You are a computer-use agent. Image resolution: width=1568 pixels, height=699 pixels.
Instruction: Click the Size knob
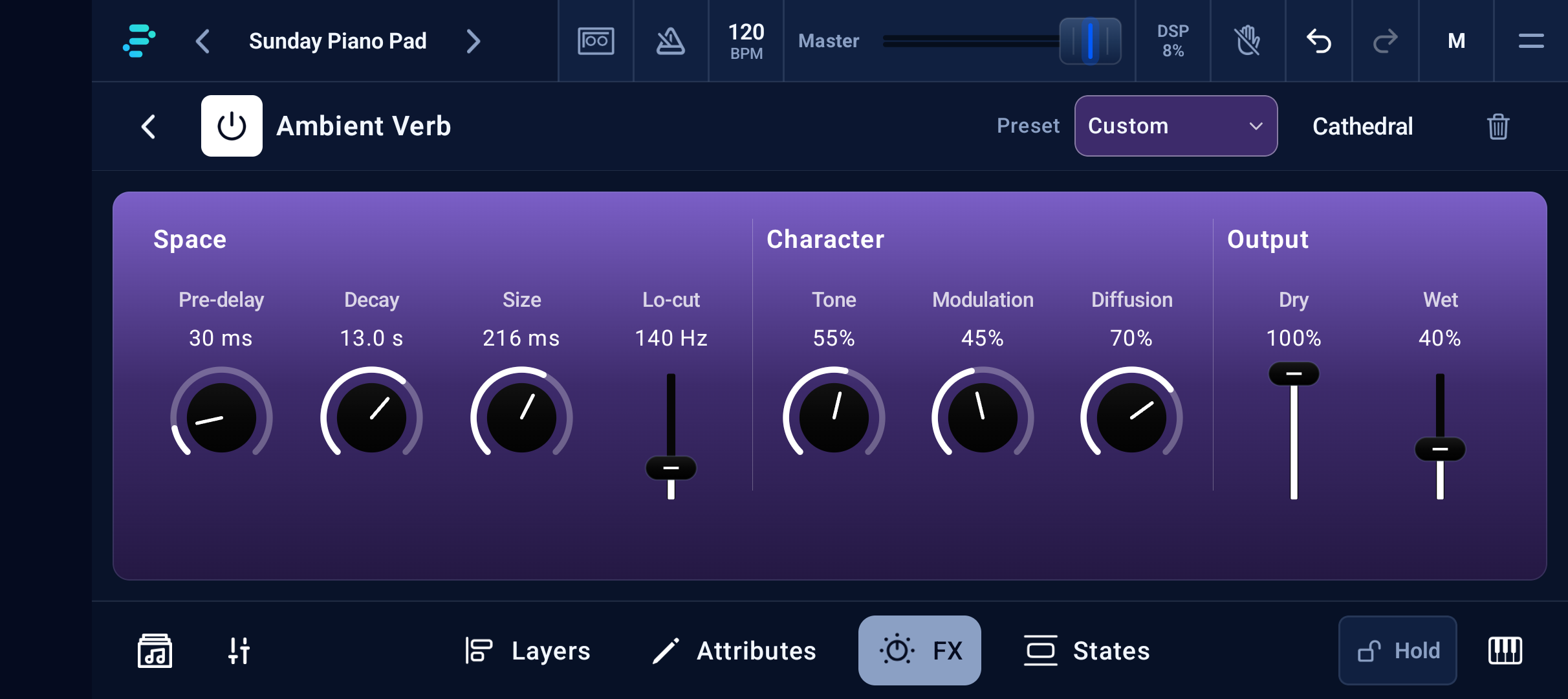click(521, 417)
